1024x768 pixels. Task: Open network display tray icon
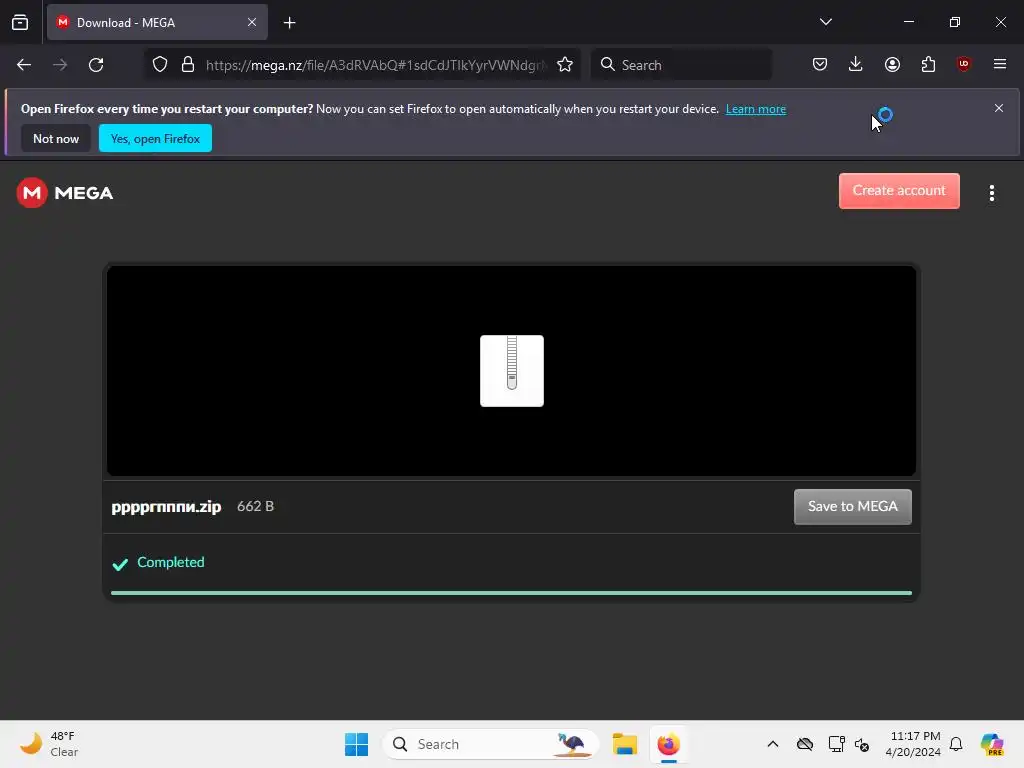836,744
